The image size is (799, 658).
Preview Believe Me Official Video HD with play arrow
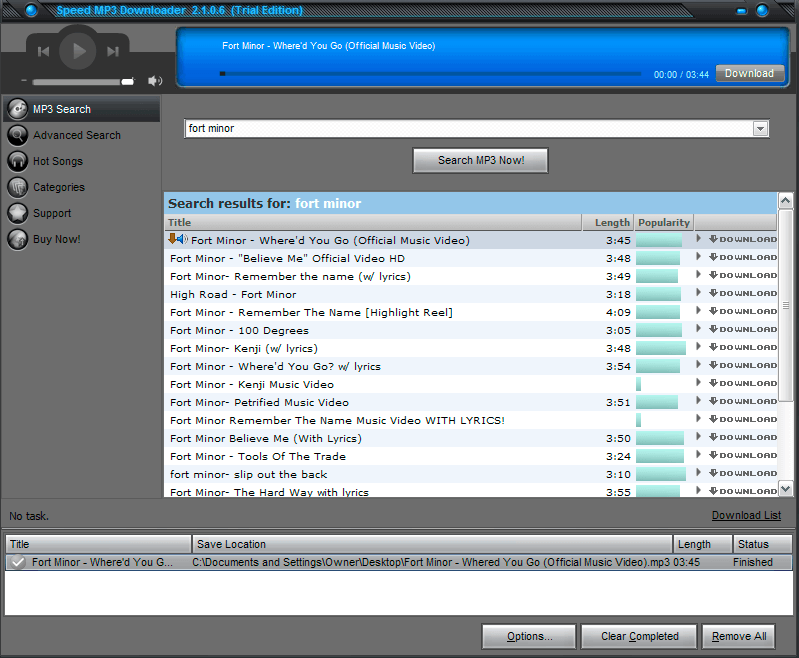699,256
